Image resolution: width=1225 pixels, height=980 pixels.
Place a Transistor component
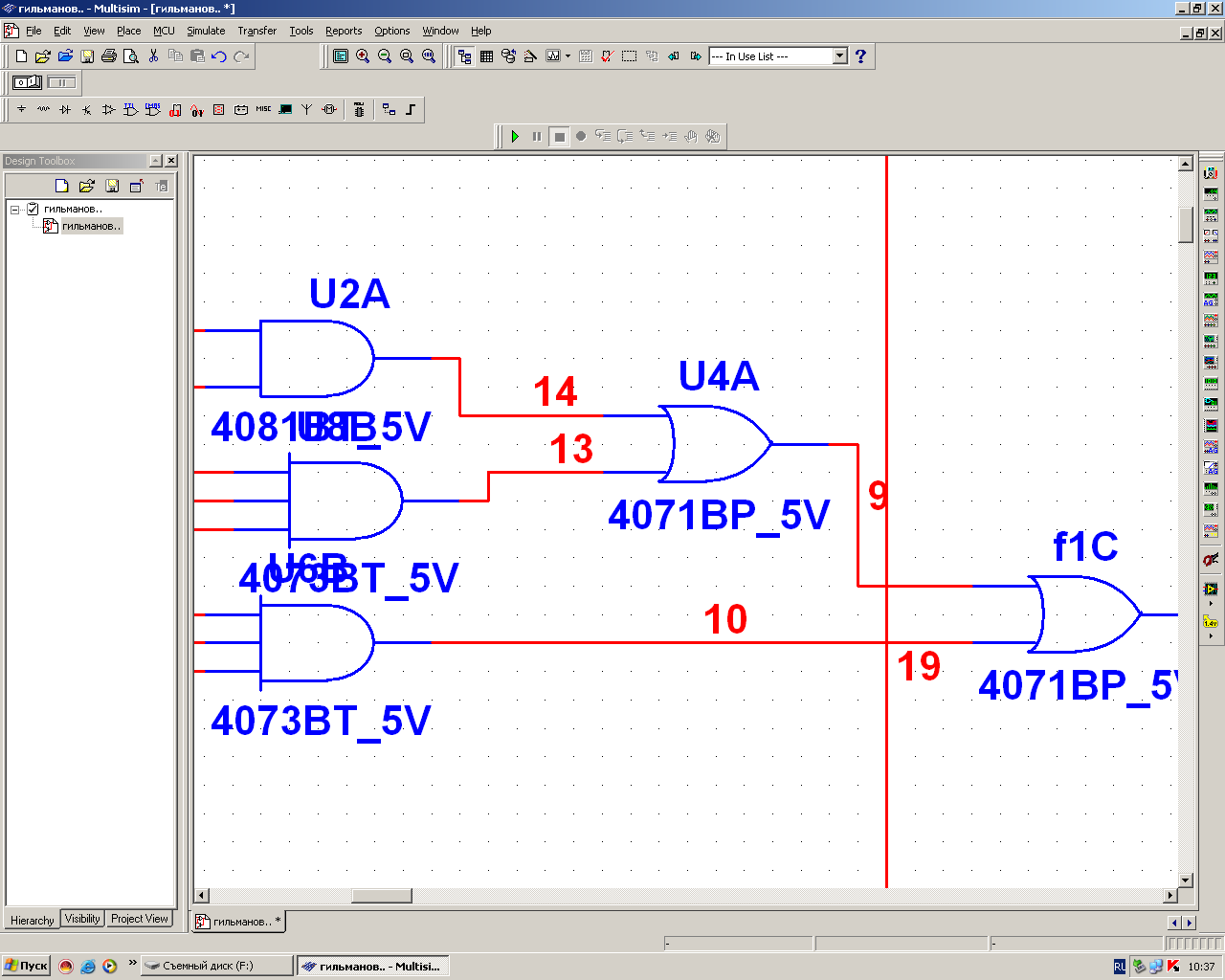[87, 110]
